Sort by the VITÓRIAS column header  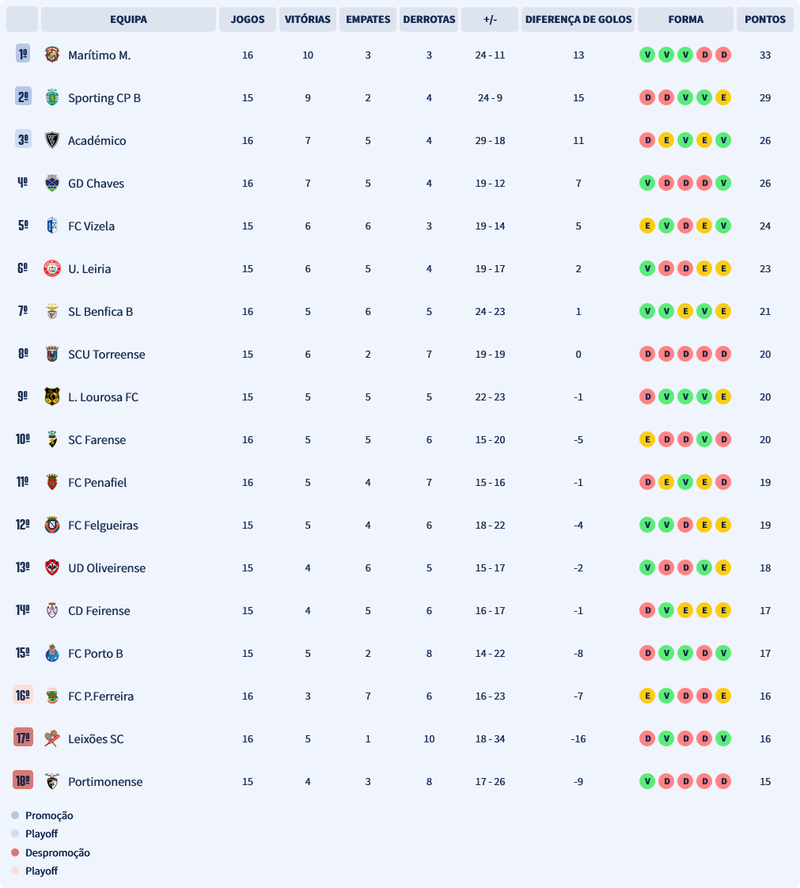(307, 20)
